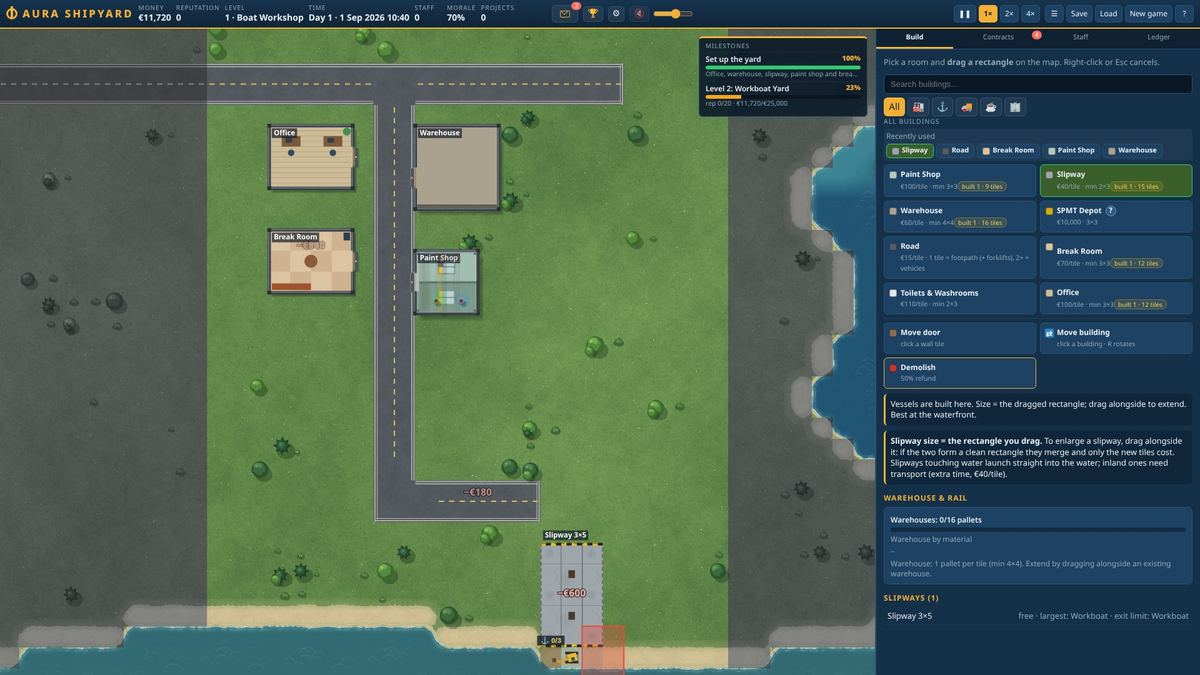
Task: Select the SPMT Depot building card
Action: [x=1116, y=216]
